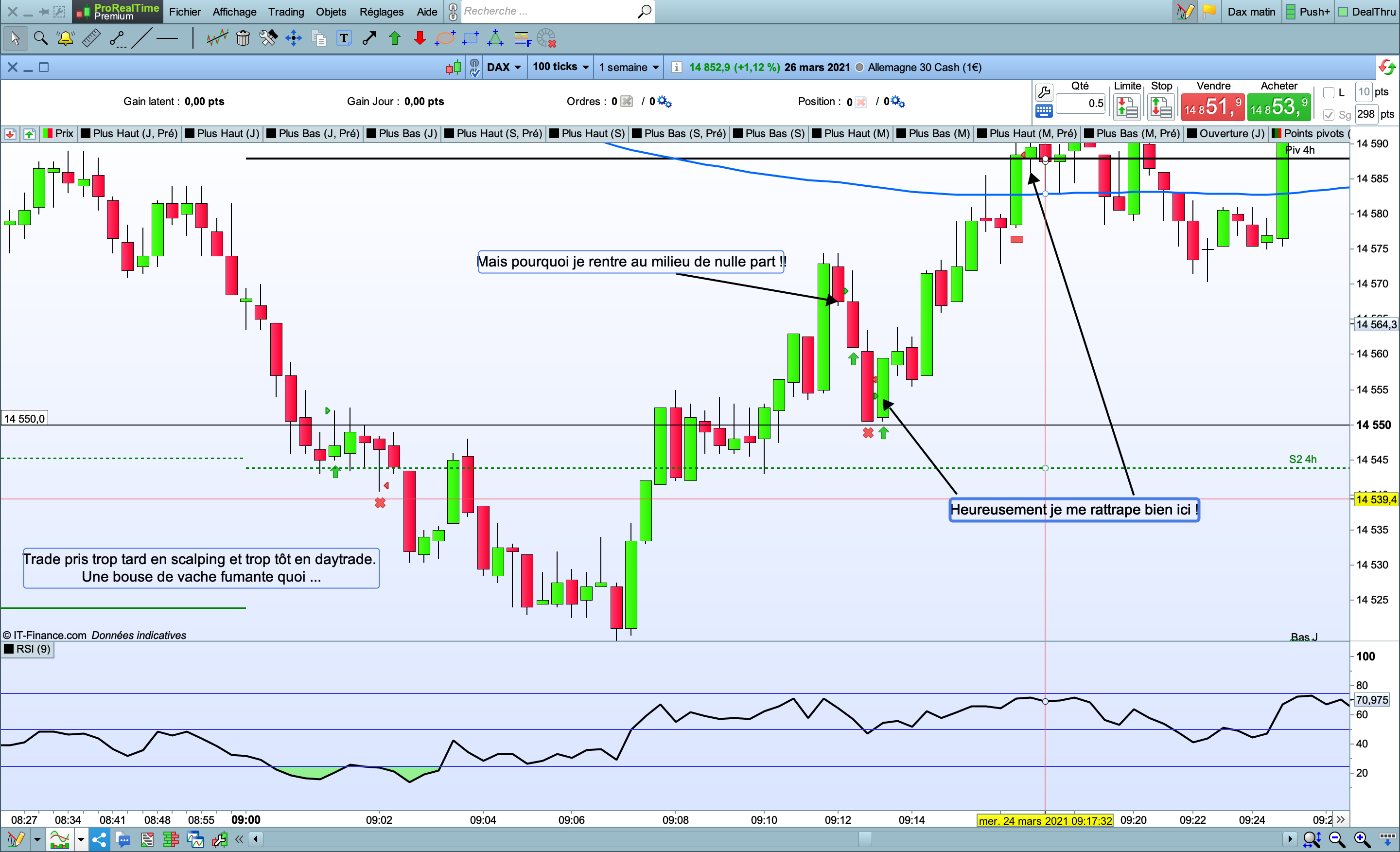Viewport: 1400px width, 852px height.
Task: Select the Fibonacci retracement tool
Action: (522, 38)
